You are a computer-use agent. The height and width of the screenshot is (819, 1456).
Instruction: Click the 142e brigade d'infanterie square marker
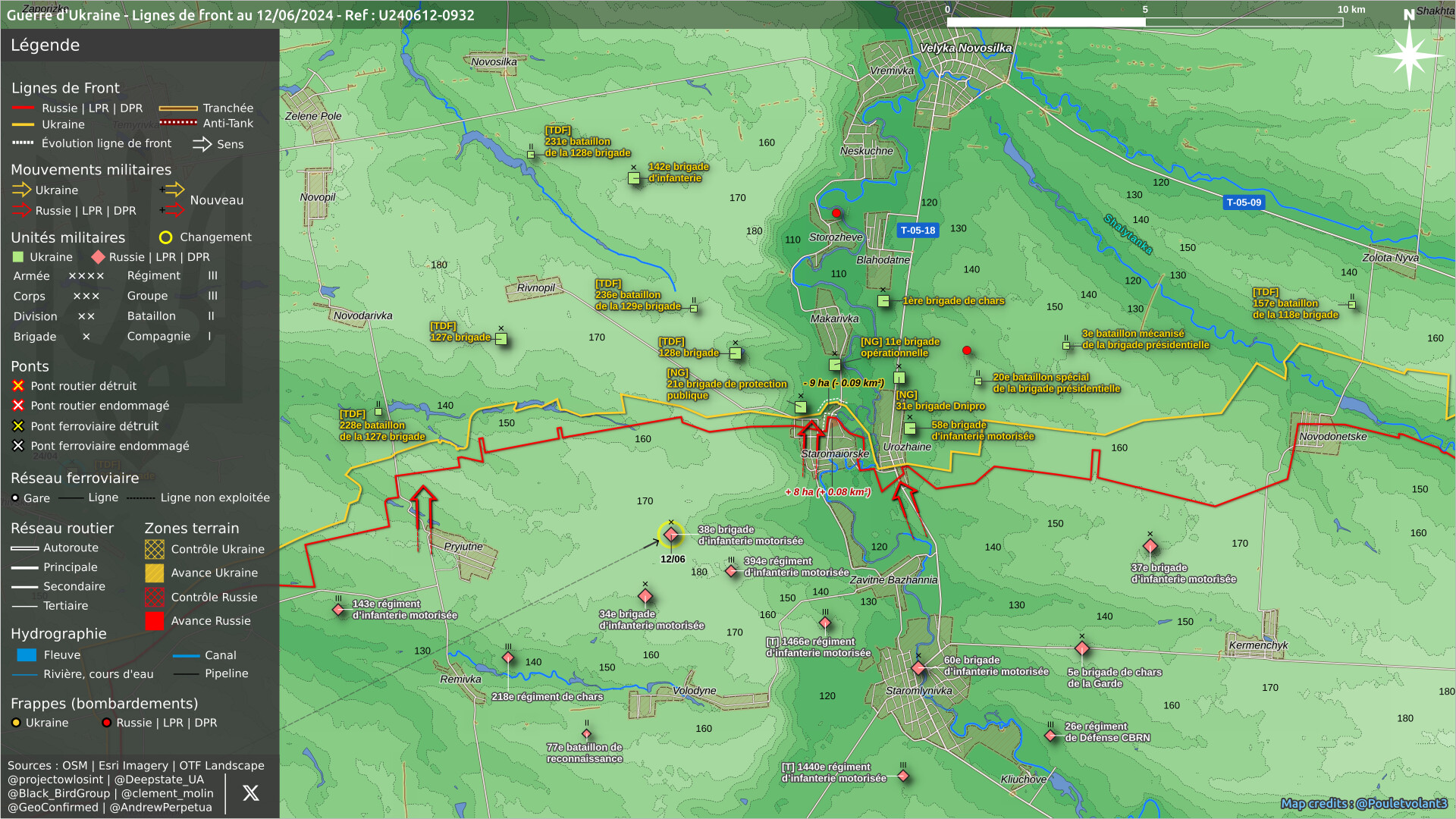click(x=634, y=178)
